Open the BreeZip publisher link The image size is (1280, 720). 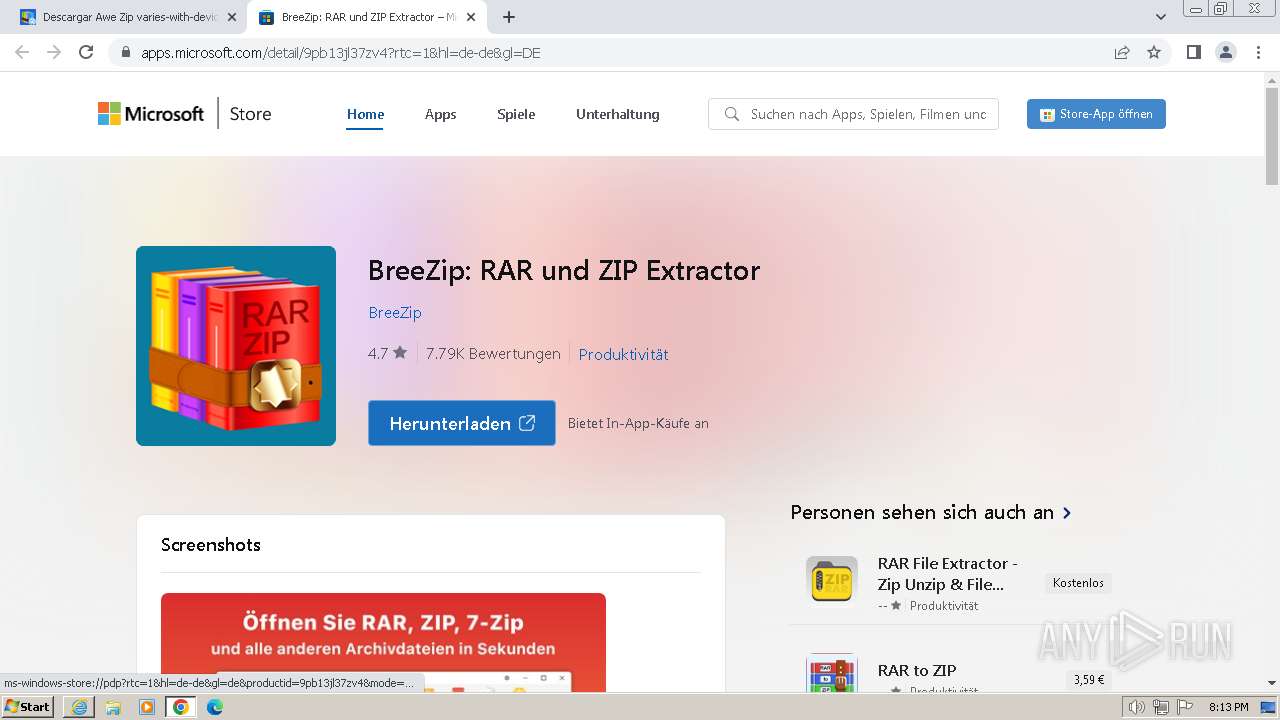point(395,312)
